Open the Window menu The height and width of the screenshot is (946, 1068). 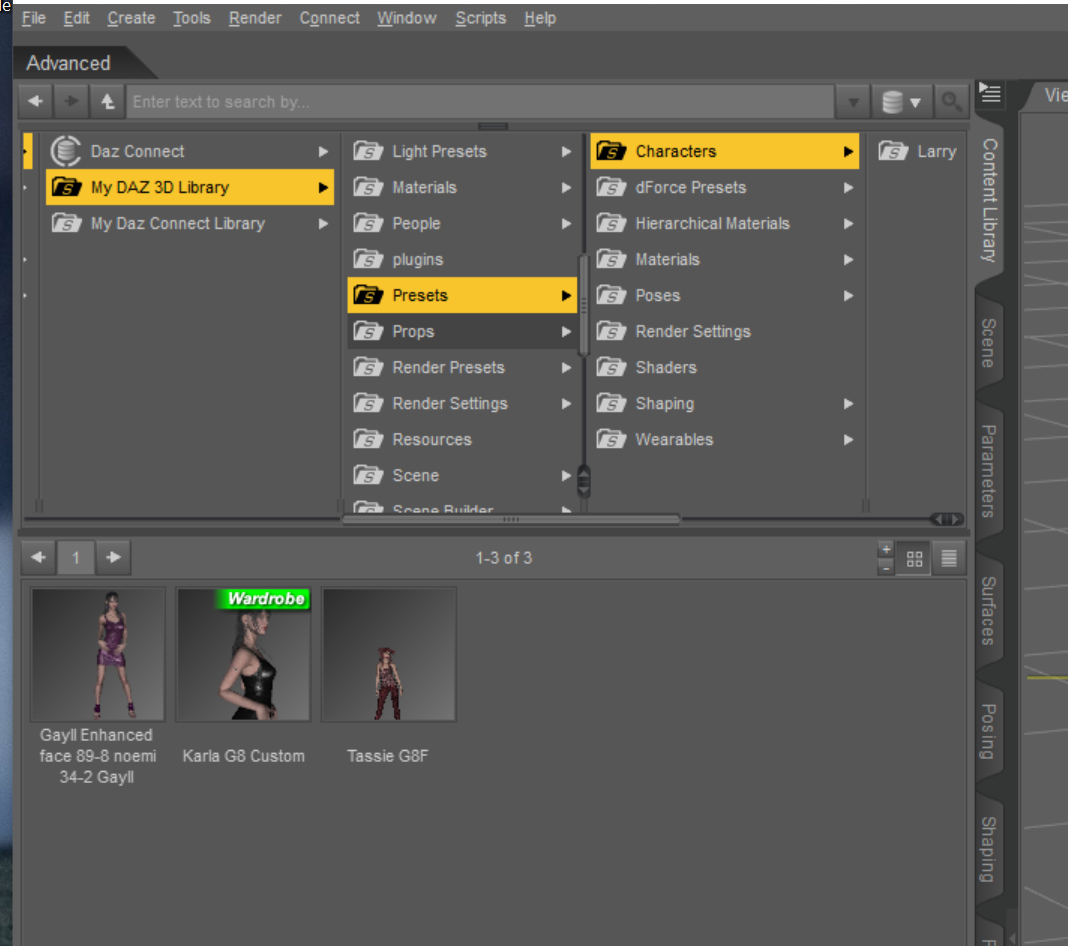(407, 18)
